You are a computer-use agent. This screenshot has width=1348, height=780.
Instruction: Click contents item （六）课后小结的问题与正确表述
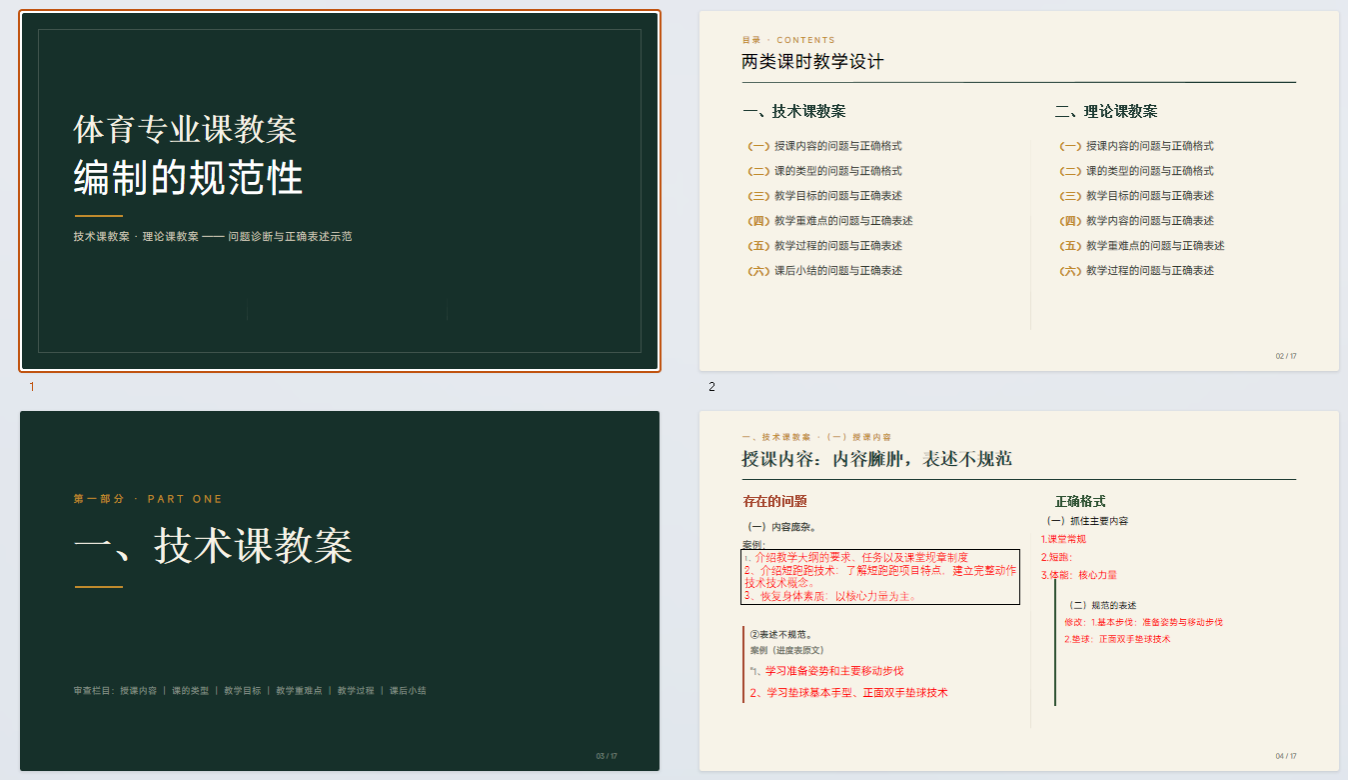[x=825, y=271]
